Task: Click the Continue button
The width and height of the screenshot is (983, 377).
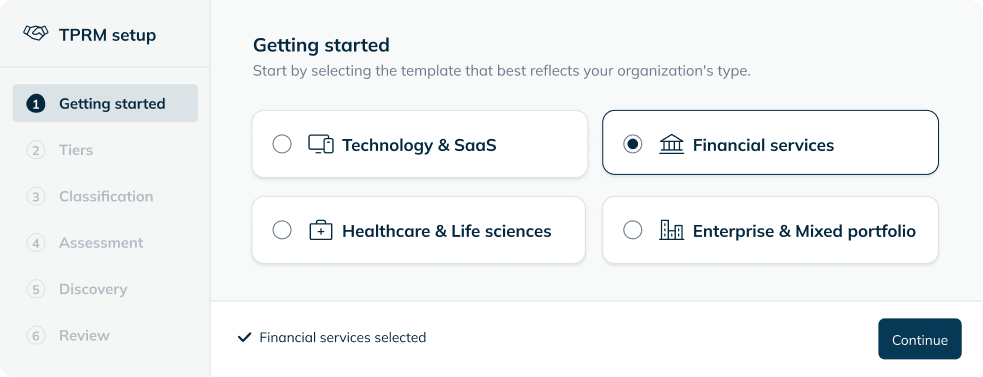Action: 920,339
